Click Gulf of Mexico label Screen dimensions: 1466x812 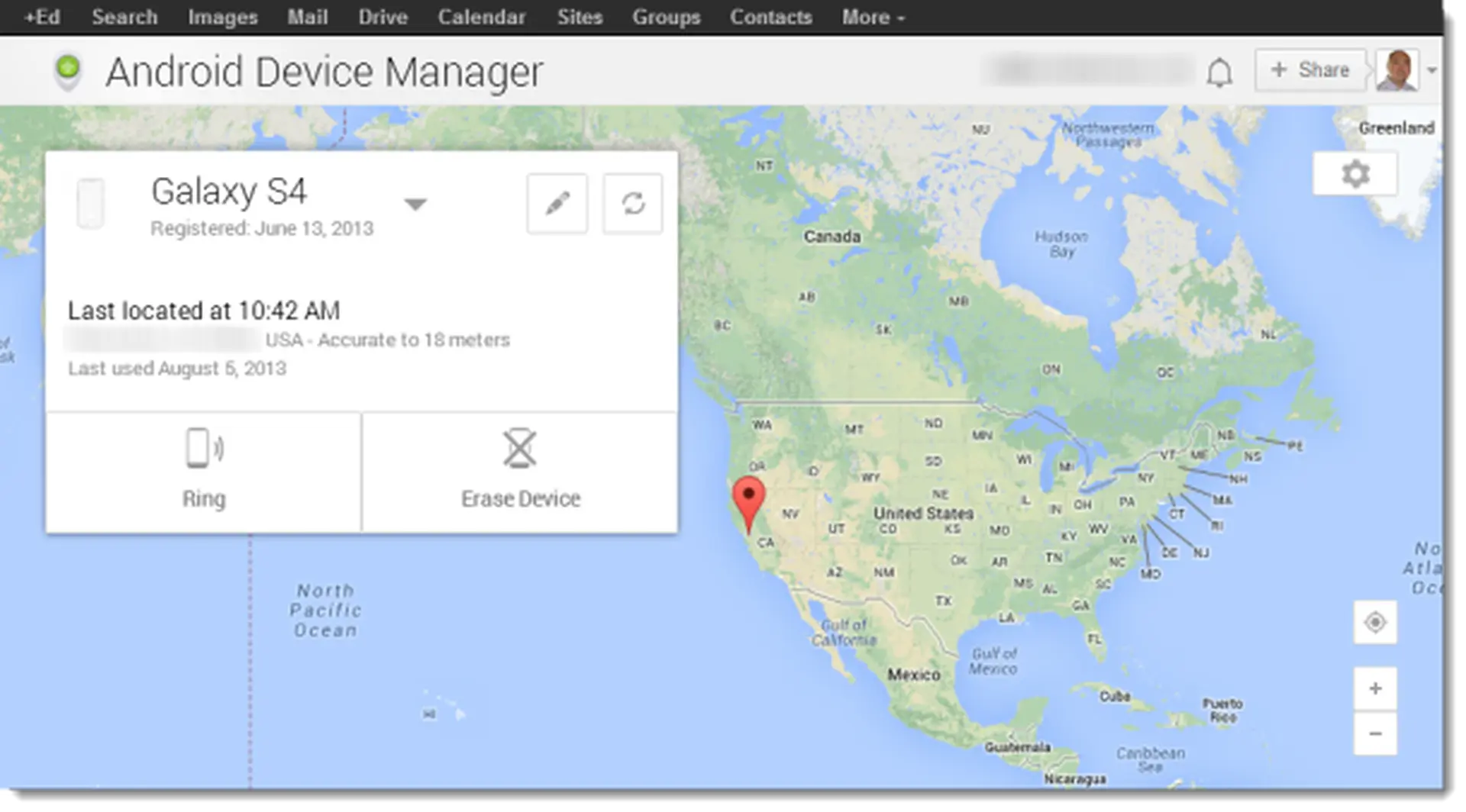click(x=993, y=661)
